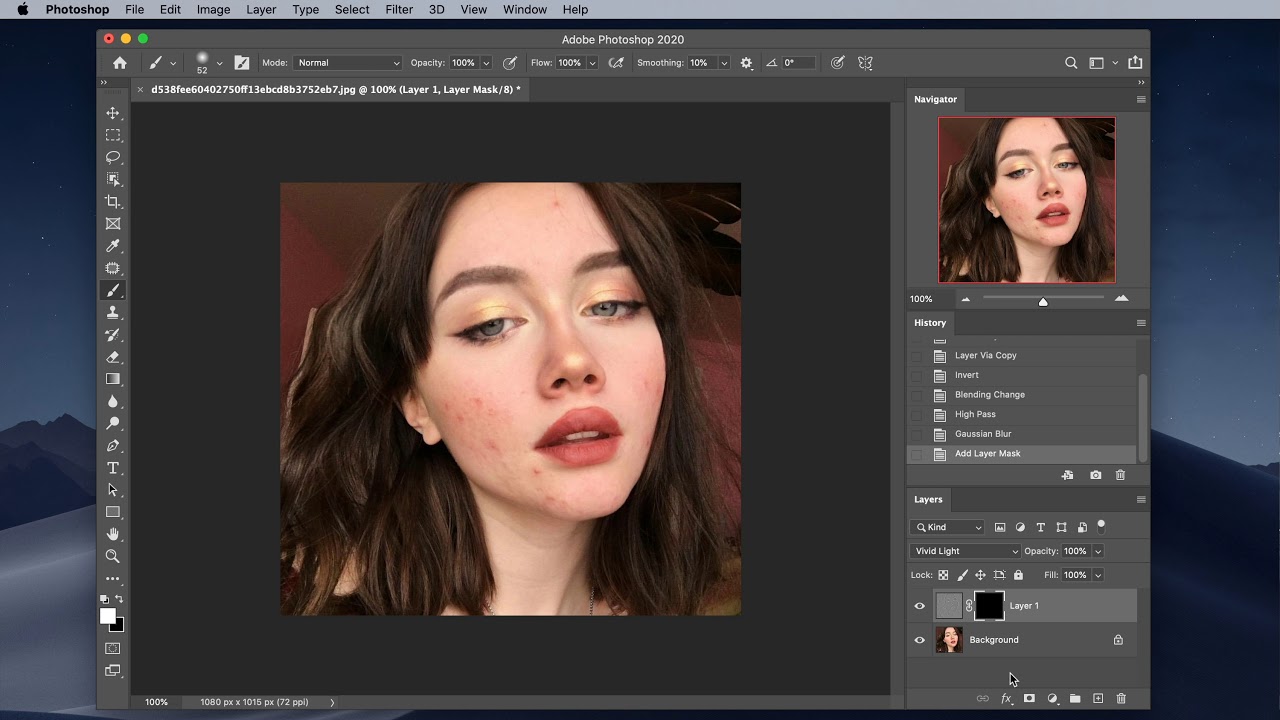
Task: Select the Move tool
Action: 113,113
